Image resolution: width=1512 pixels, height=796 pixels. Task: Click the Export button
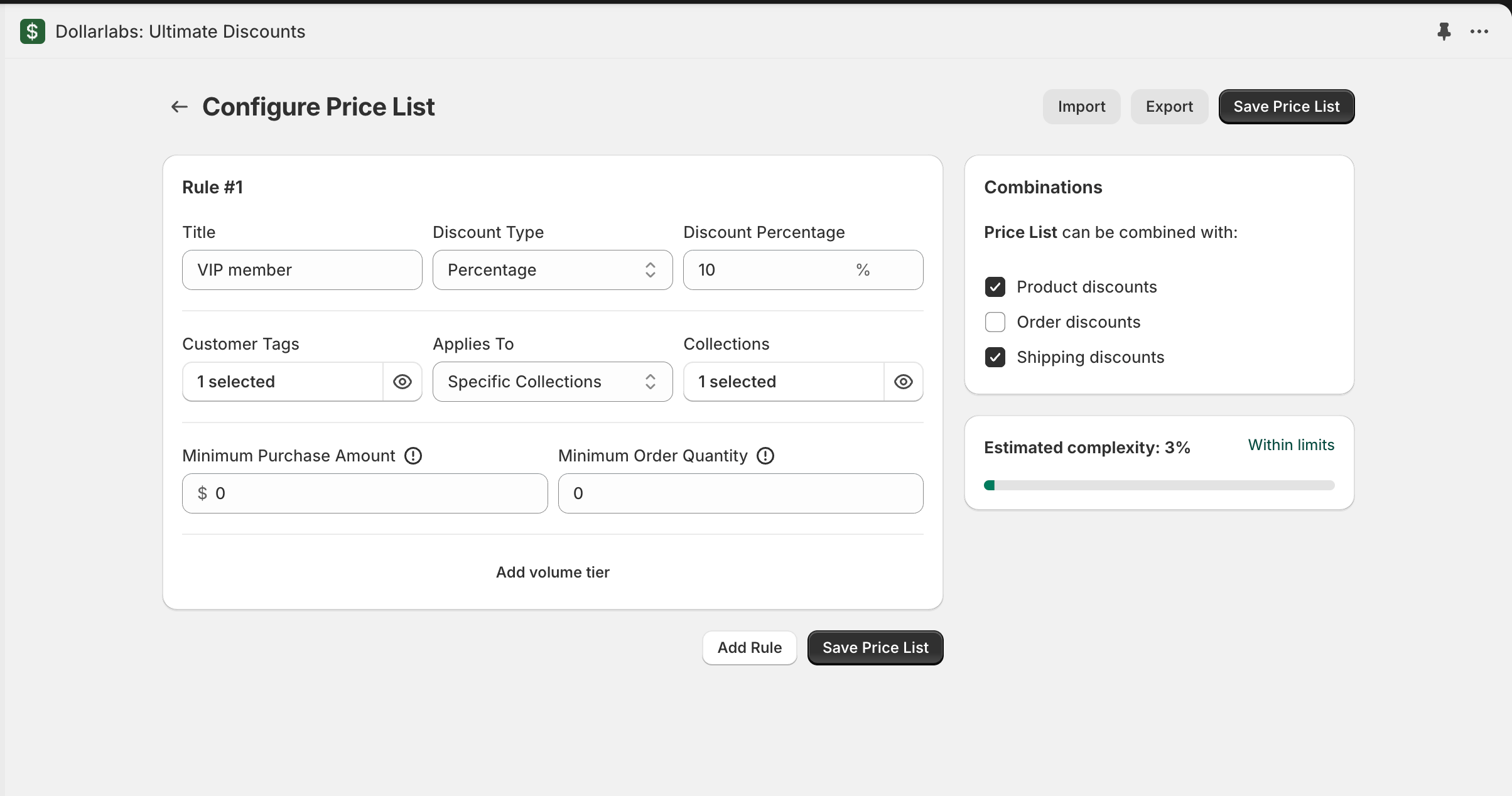(1169, 107)
